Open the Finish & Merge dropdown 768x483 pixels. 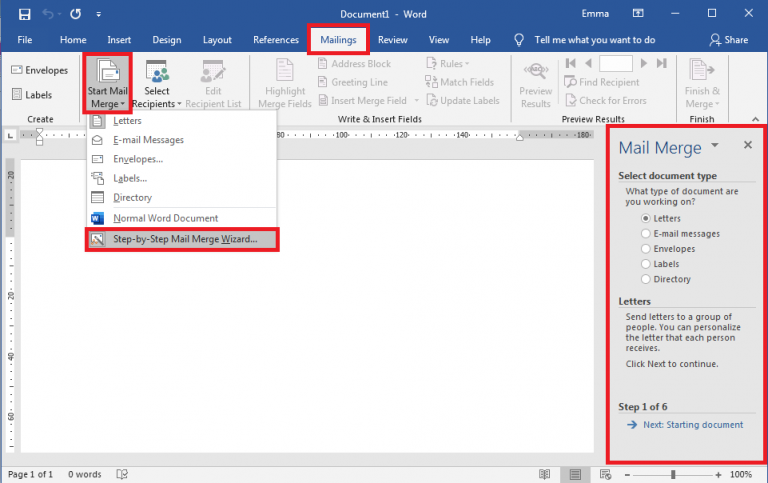pos(702,83)
